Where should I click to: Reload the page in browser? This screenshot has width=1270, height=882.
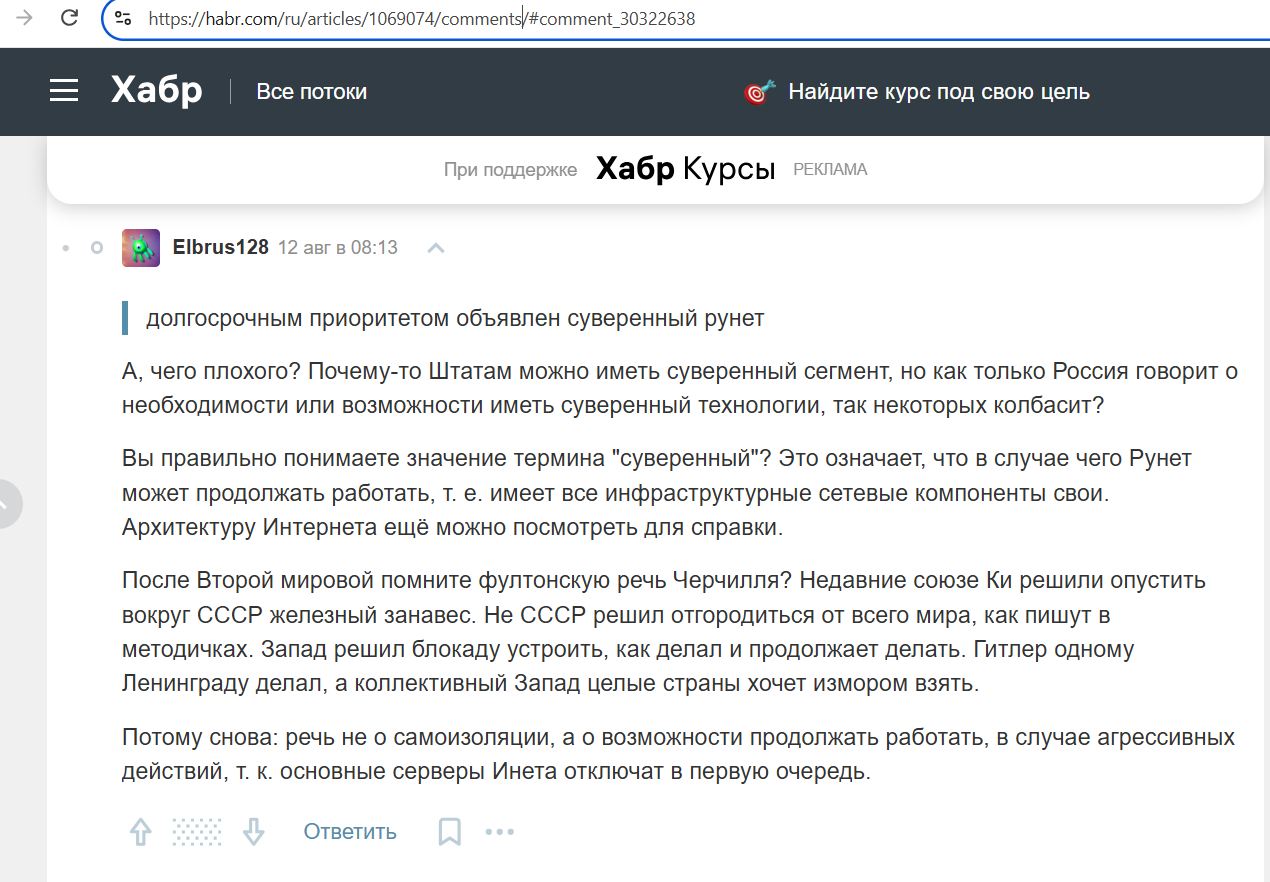tap(69, 18)
